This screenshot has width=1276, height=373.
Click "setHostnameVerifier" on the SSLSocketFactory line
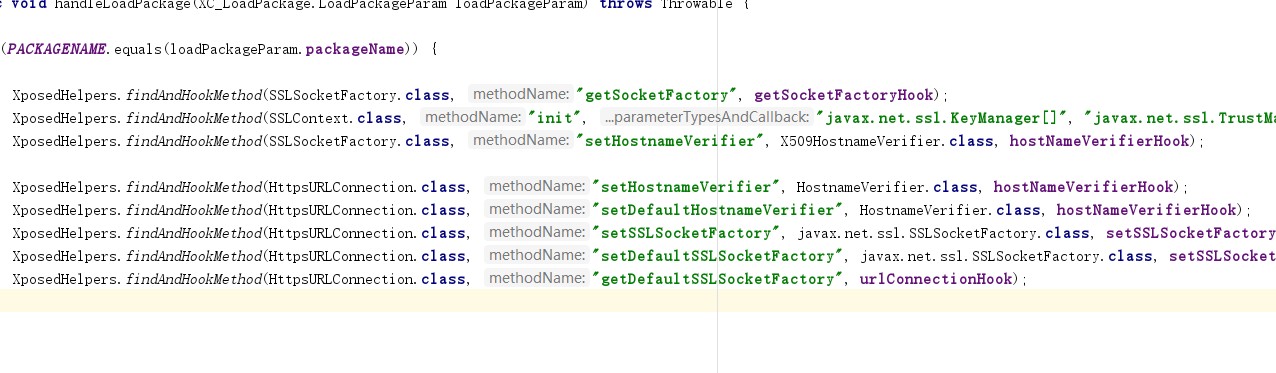(669, 141)
